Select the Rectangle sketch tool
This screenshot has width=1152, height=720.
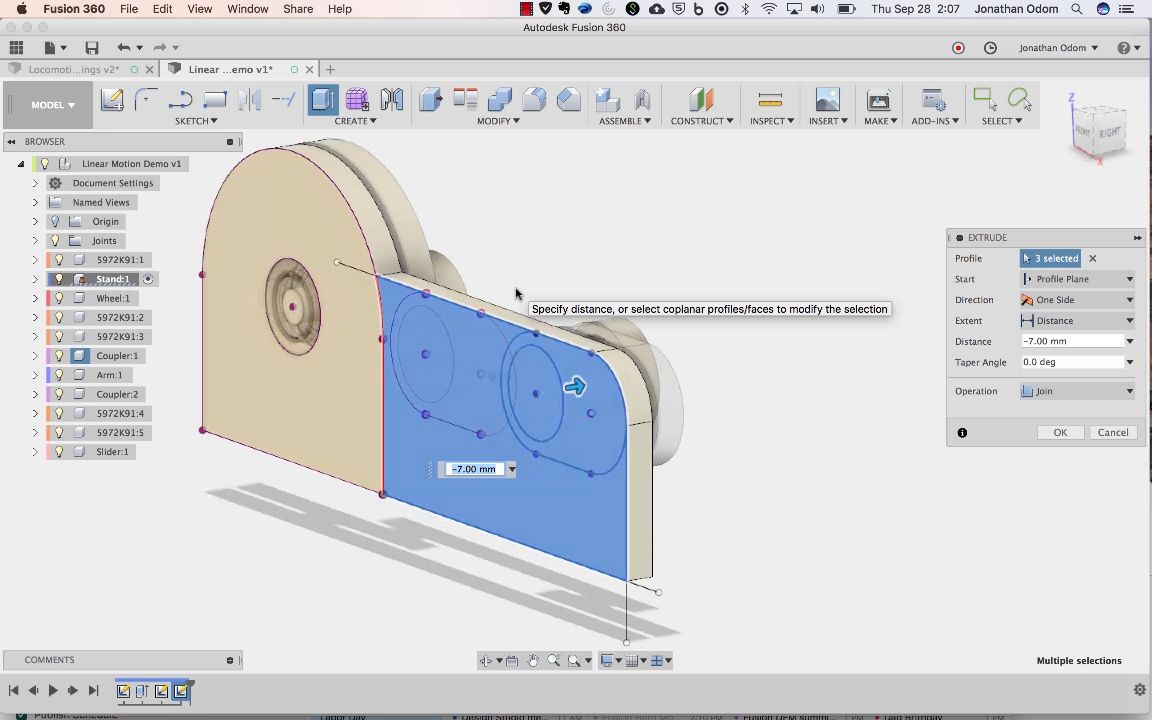point(215,99)
